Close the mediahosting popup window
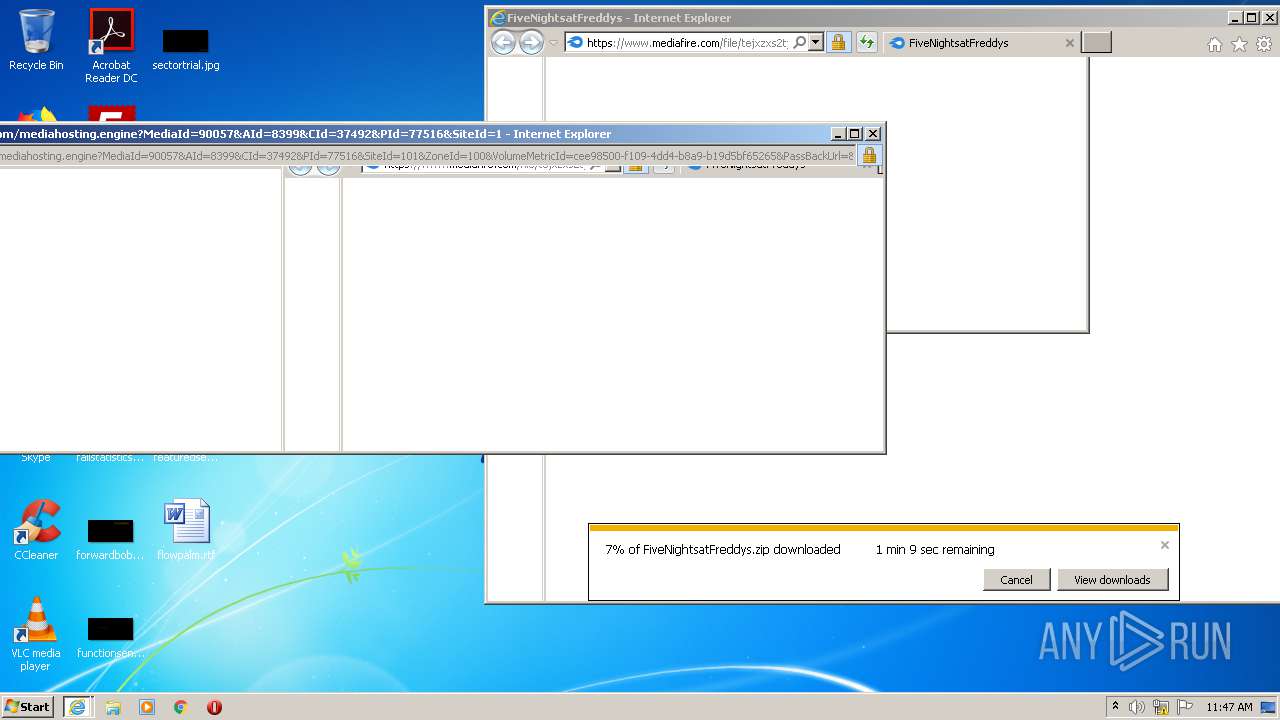The width and height of the screenshot is (1280, 720). coord(873,134)
